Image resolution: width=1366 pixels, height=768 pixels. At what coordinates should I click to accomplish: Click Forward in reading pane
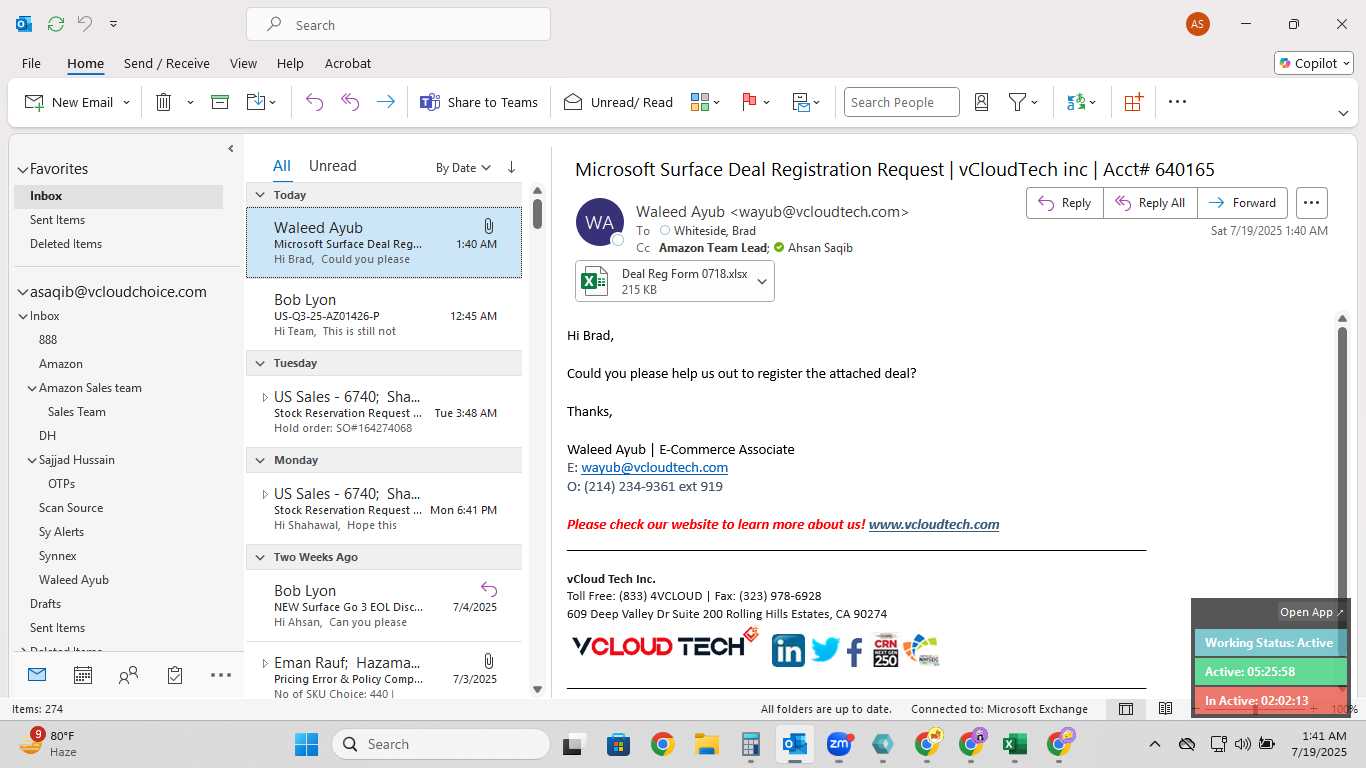click(x=1242, y=203)
